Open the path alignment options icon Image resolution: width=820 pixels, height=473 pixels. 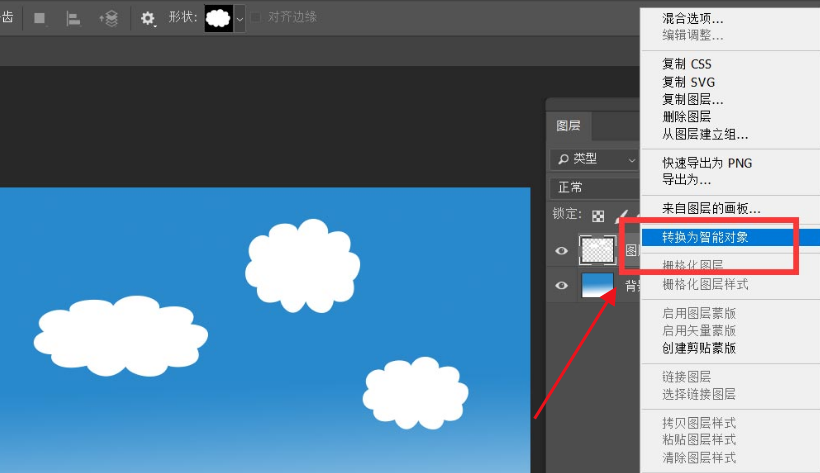pyautogui.click(x=73, y=18)
